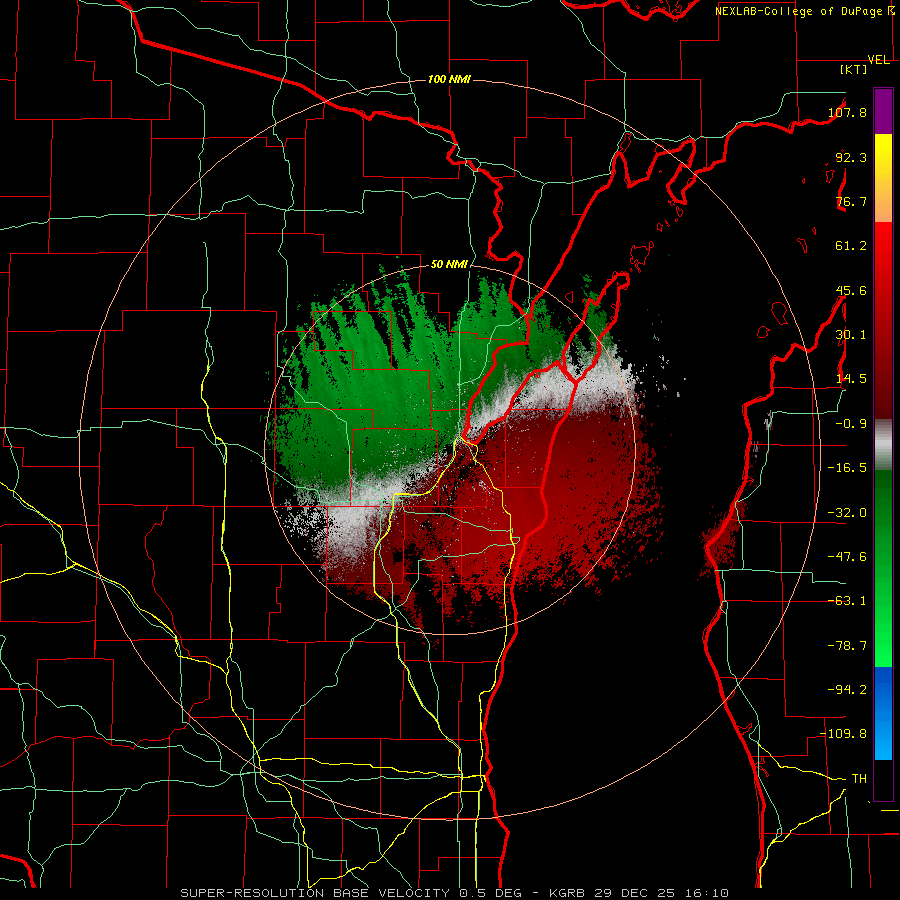Click the 14.5 legend value

click(851, 379)
